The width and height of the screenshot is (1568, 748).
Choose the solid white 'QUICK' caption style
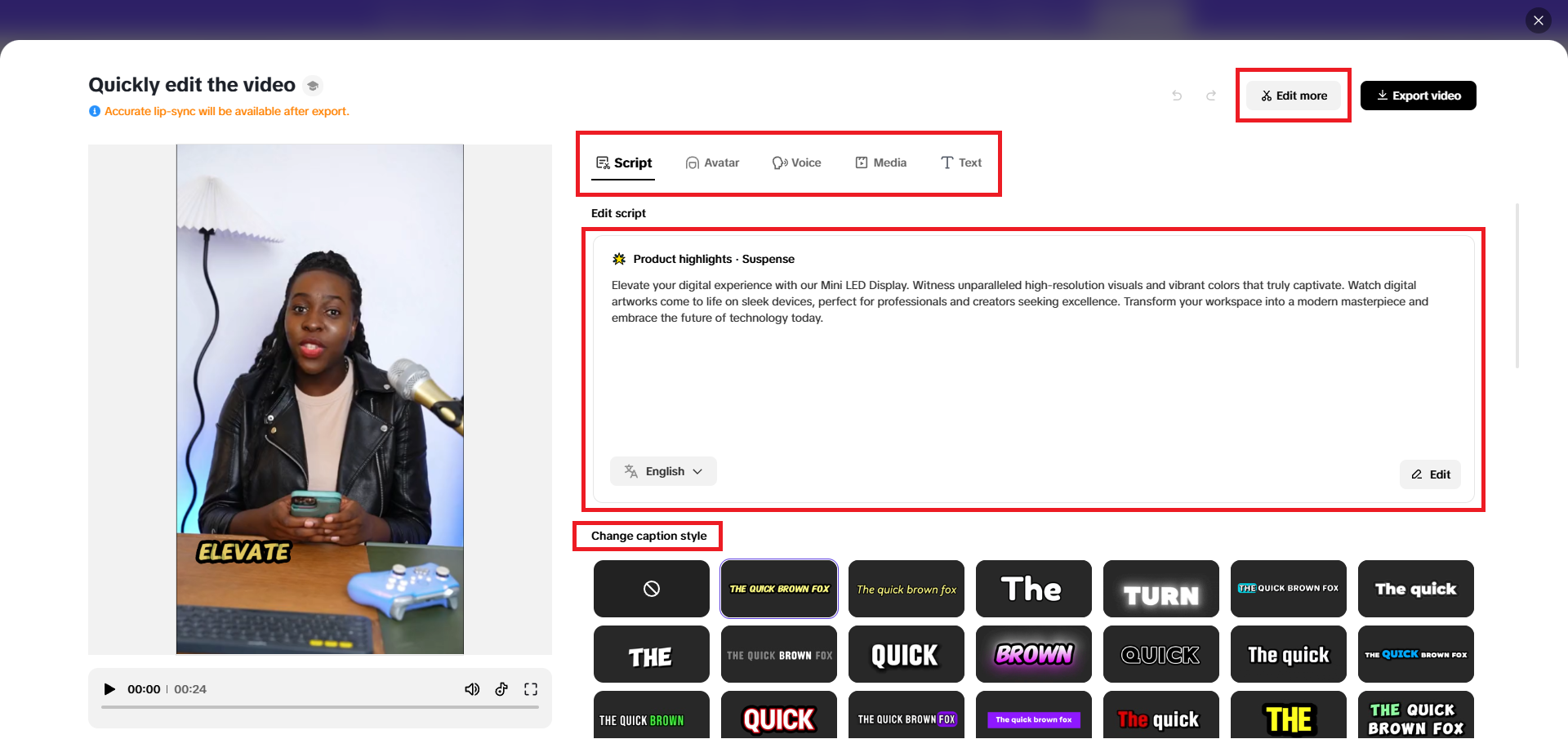(x=906, y=654)
